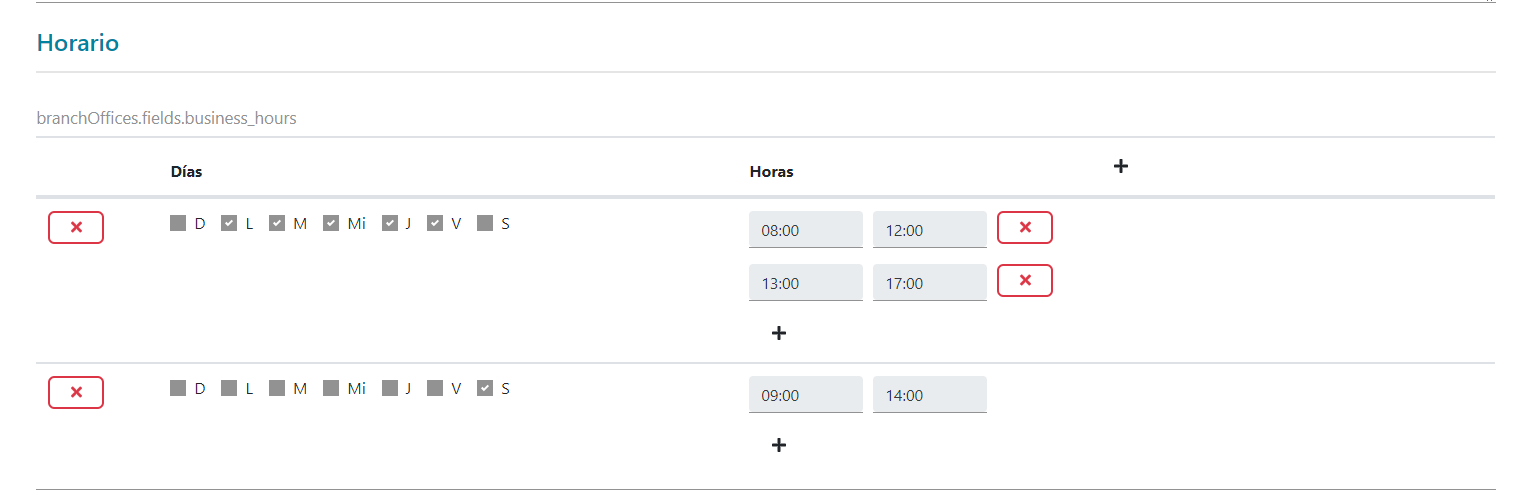The height and width of the screenshot is (500, 1516).
Task: Delete the first schedule row with its X button
Action: coord(76,228)
